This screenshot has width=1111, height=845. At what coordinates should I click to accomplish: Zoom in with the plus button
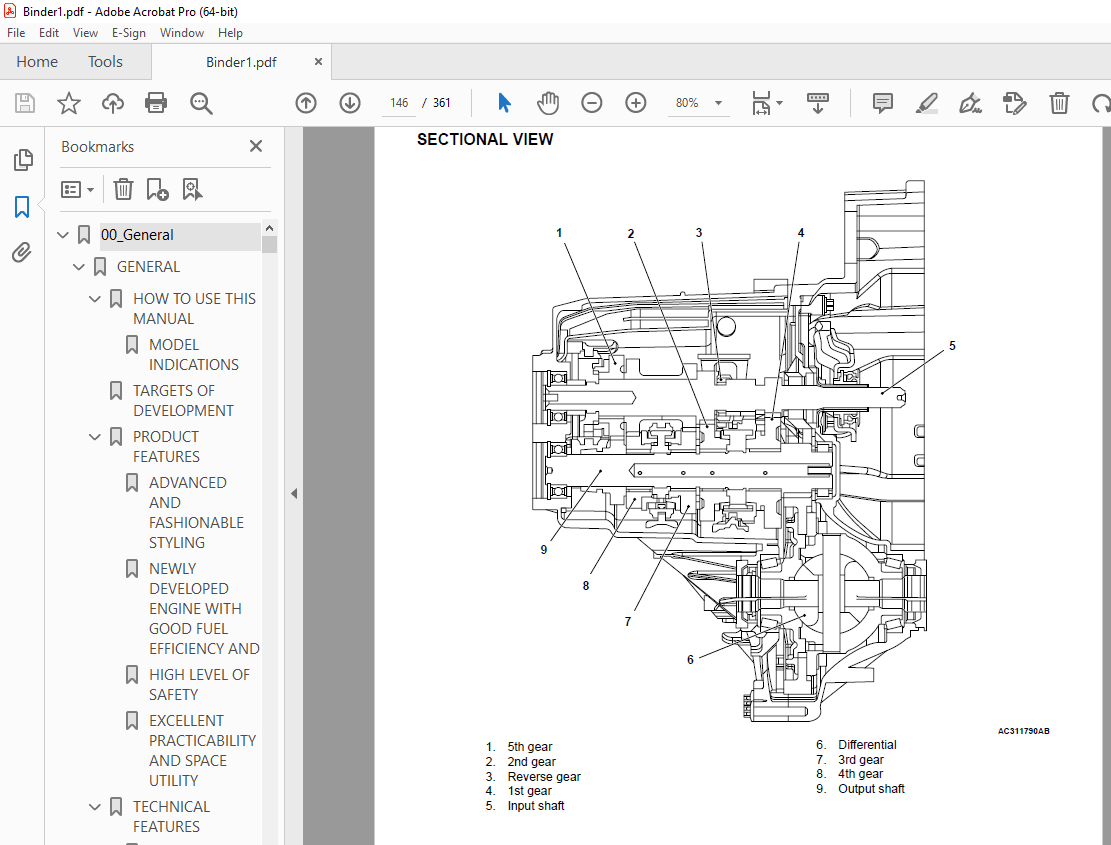tap(635, 102)
